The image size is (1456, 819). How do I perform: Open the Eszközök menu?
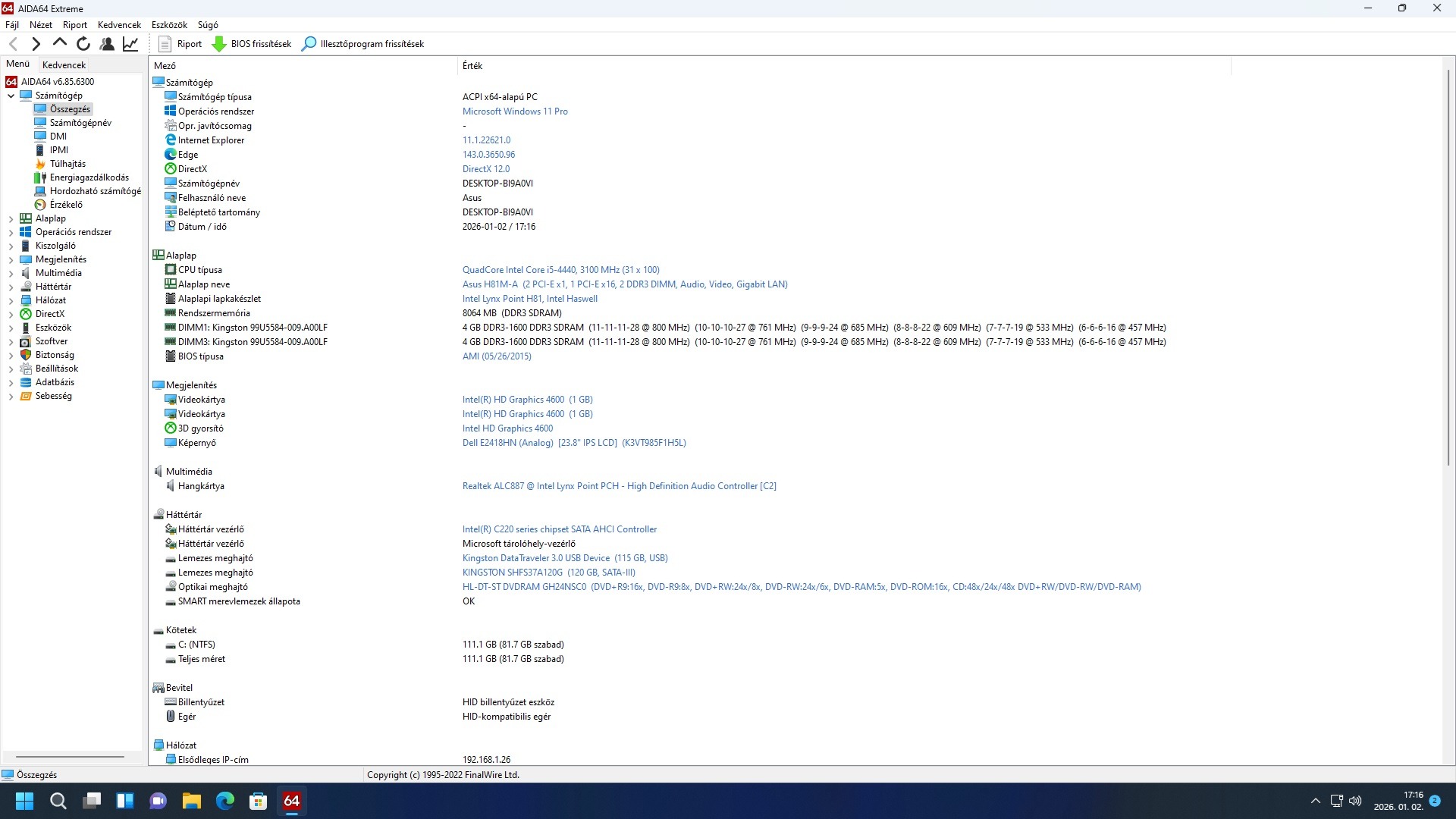pos(168,25)
